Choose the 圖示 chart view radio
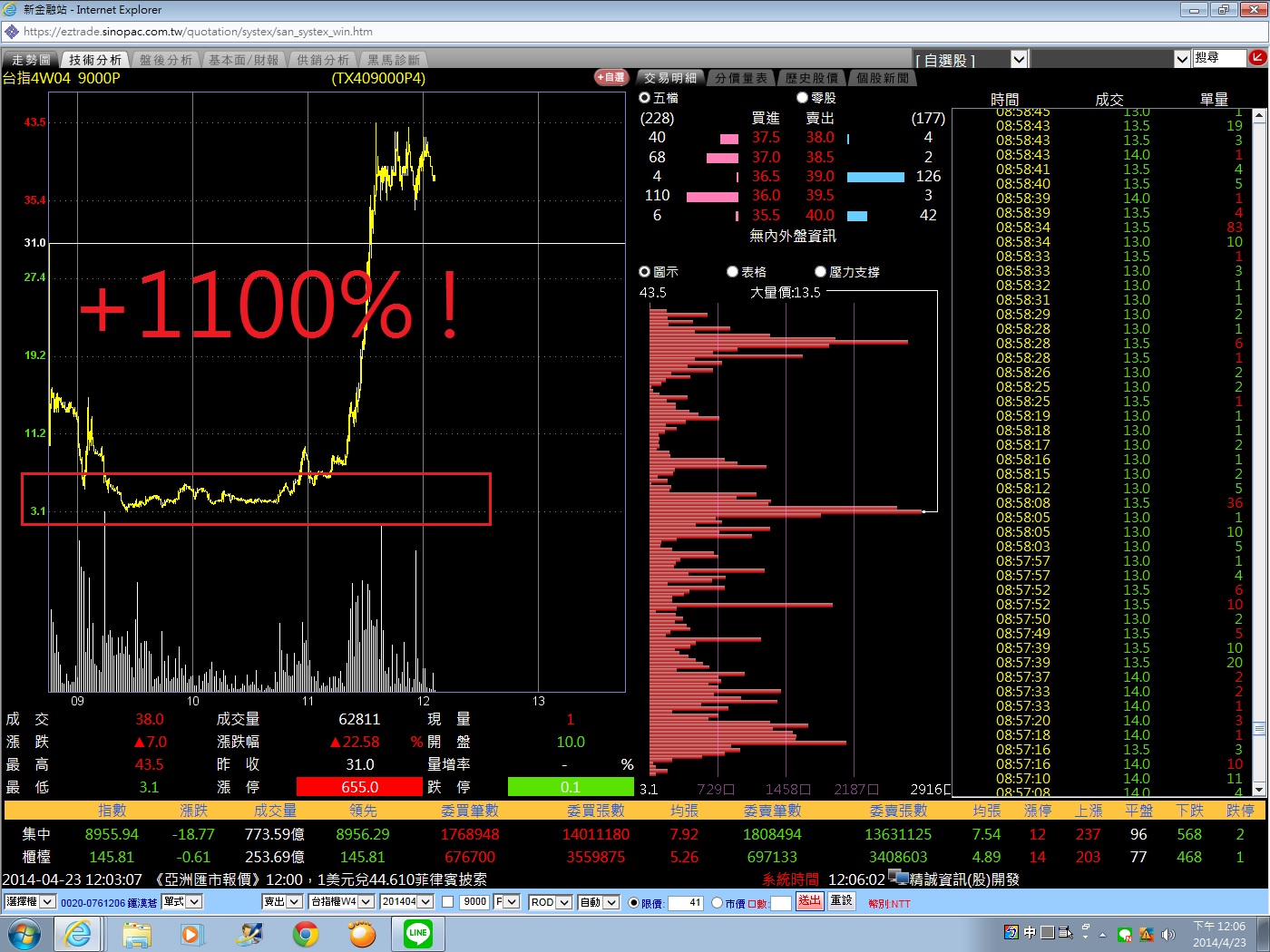This screenshot has width=1270, height=952. 645,272
